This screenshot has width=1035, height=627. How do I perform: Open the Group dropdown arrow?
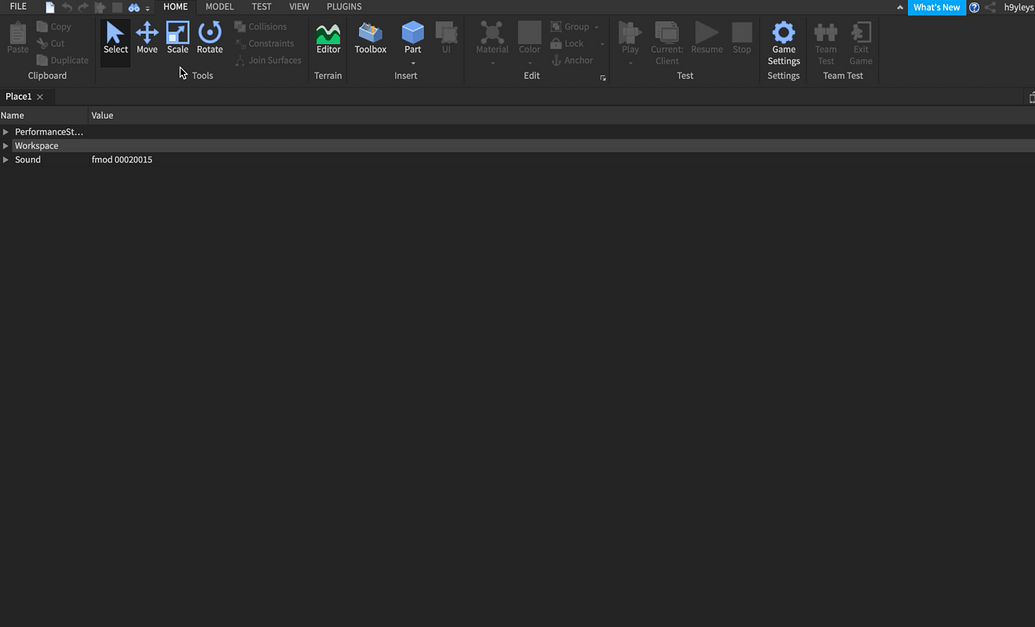point(597,27)
